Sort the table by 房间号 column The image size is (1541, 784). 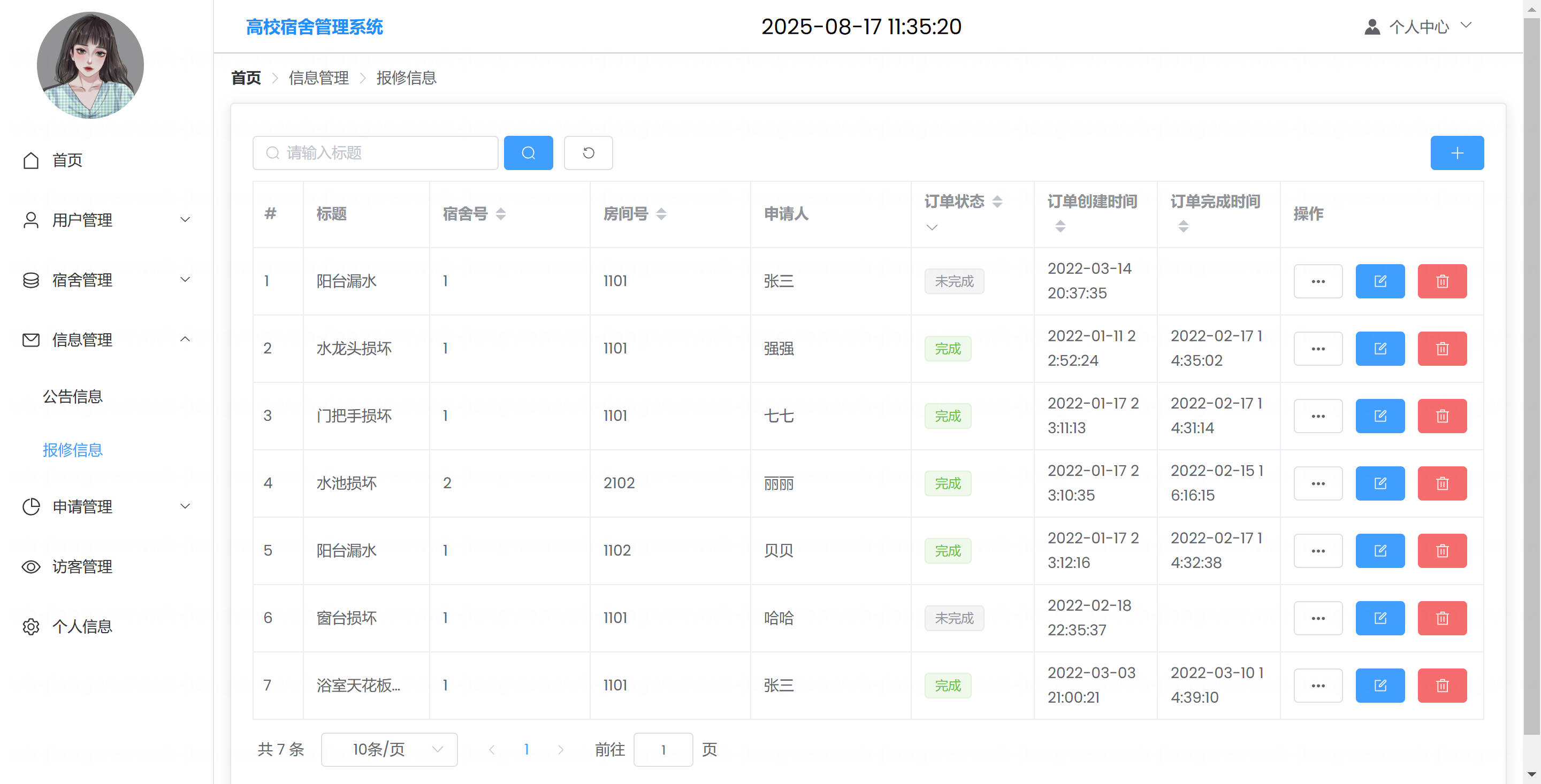tap(661, 214)
